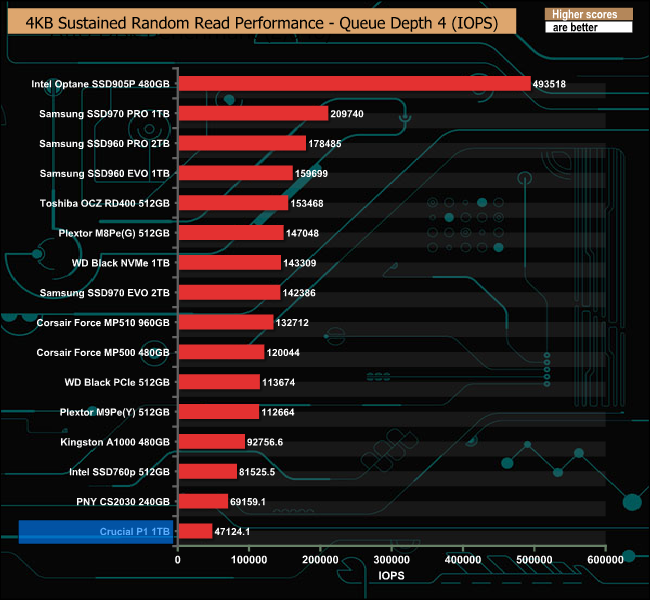This screenshot has width=650, height=600.
Task: Select the 'WD Black NVMe 1TB' label
Action: tap(121, 263)
